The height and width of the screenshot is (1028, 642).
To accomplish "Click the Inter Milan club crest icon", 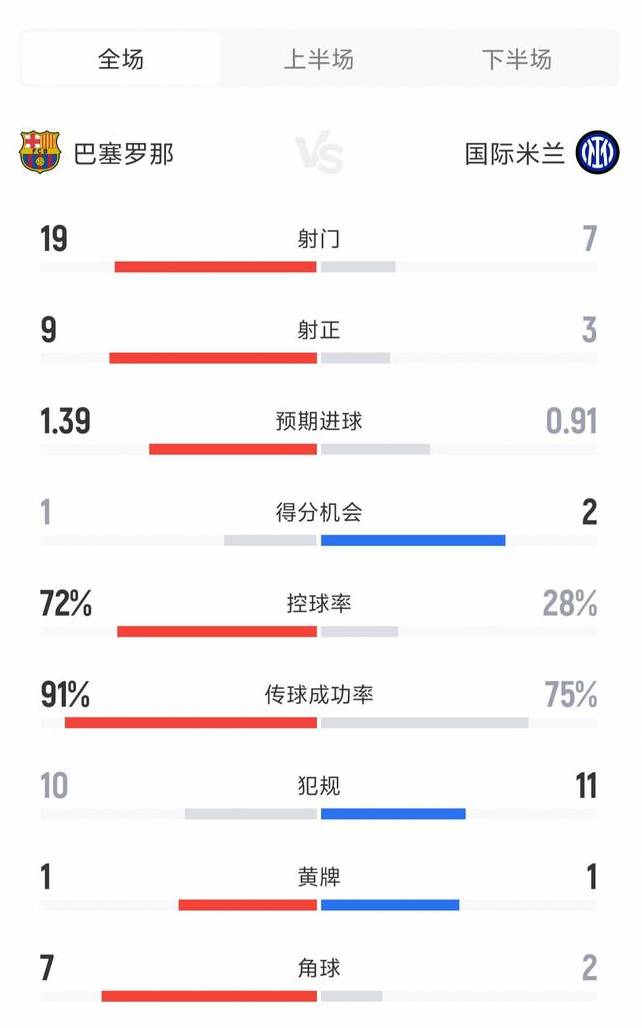I will 597,152.
